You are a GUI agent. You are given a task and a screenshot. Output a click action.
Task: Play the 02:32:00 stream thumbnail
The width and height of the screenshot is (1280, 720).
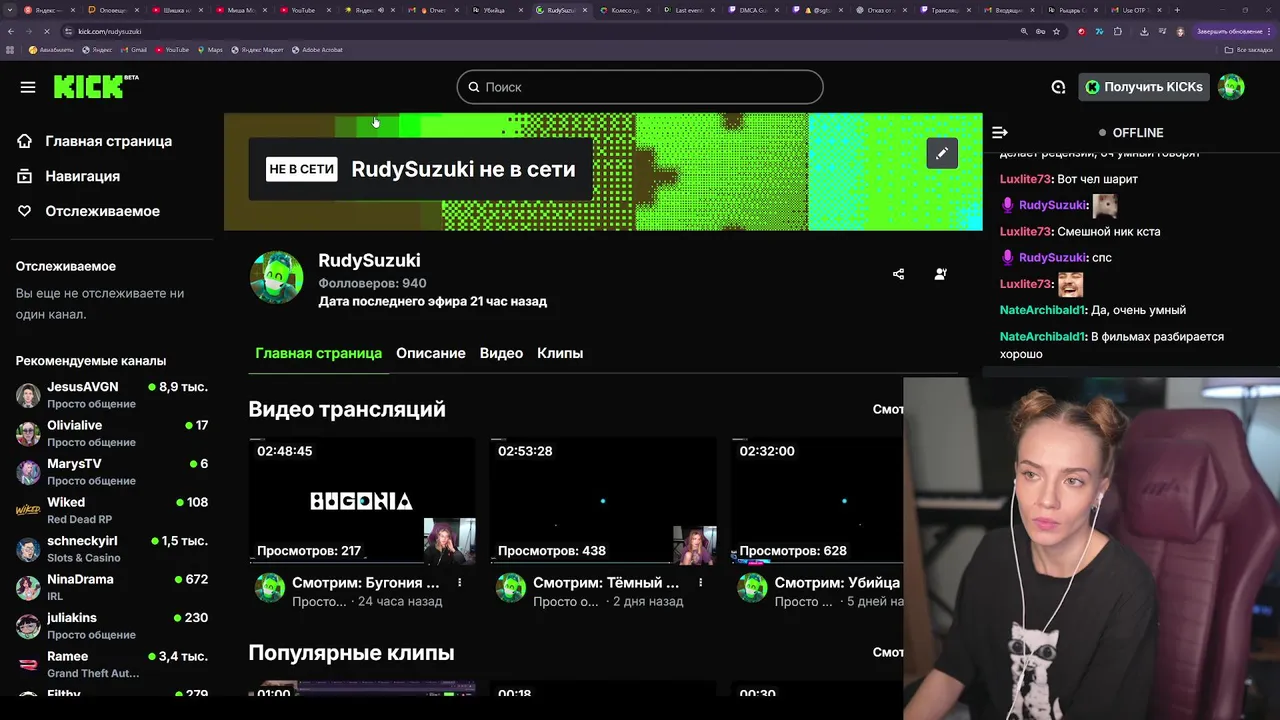817,501
